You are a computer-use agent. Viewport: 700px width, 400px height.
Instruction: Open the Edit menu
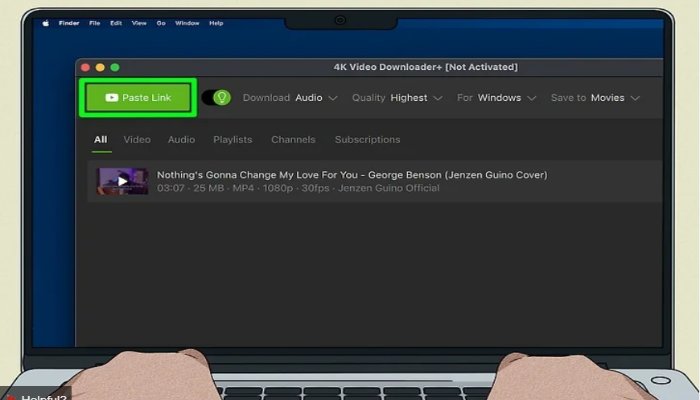click(x=116, y=23)
